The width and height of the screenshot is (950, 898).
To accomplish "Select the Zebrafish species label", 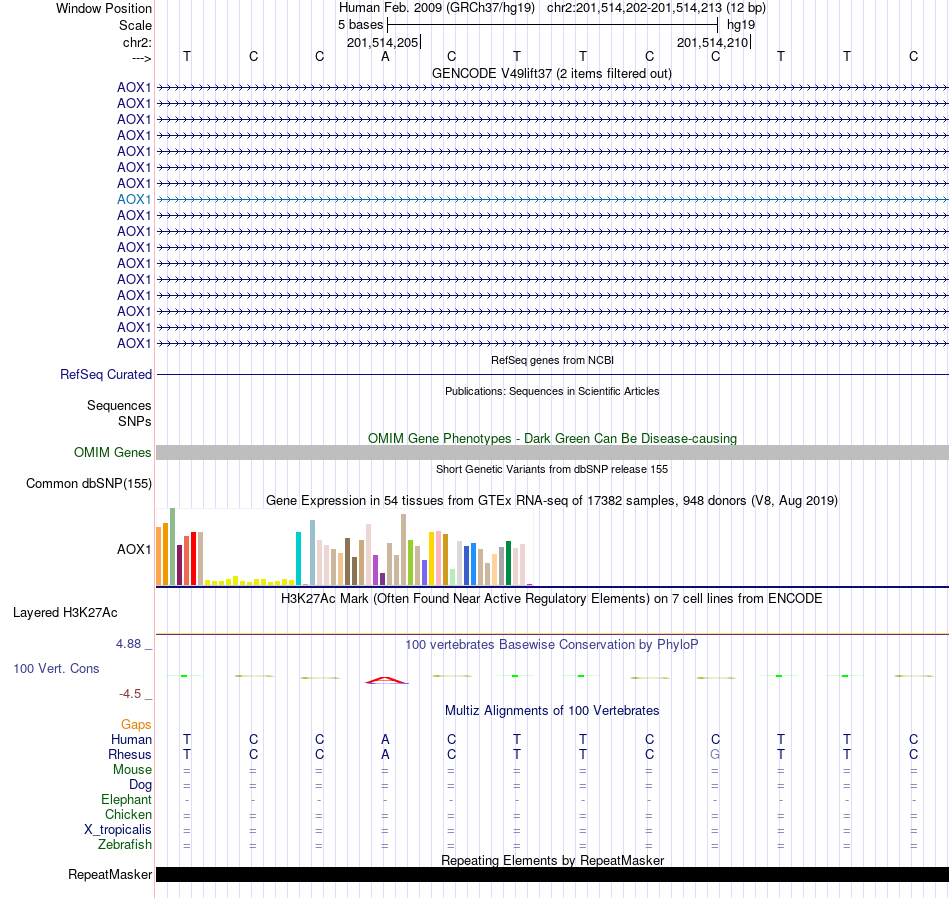I will 125,844.
